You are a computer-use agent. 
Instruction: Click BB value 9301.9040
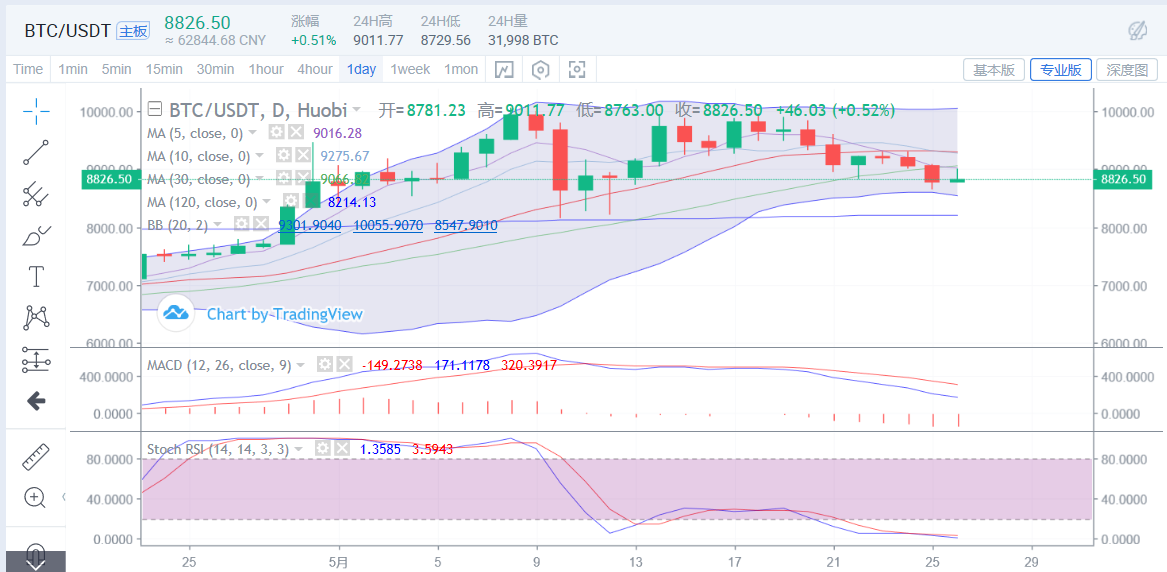(x=309, y=225)
